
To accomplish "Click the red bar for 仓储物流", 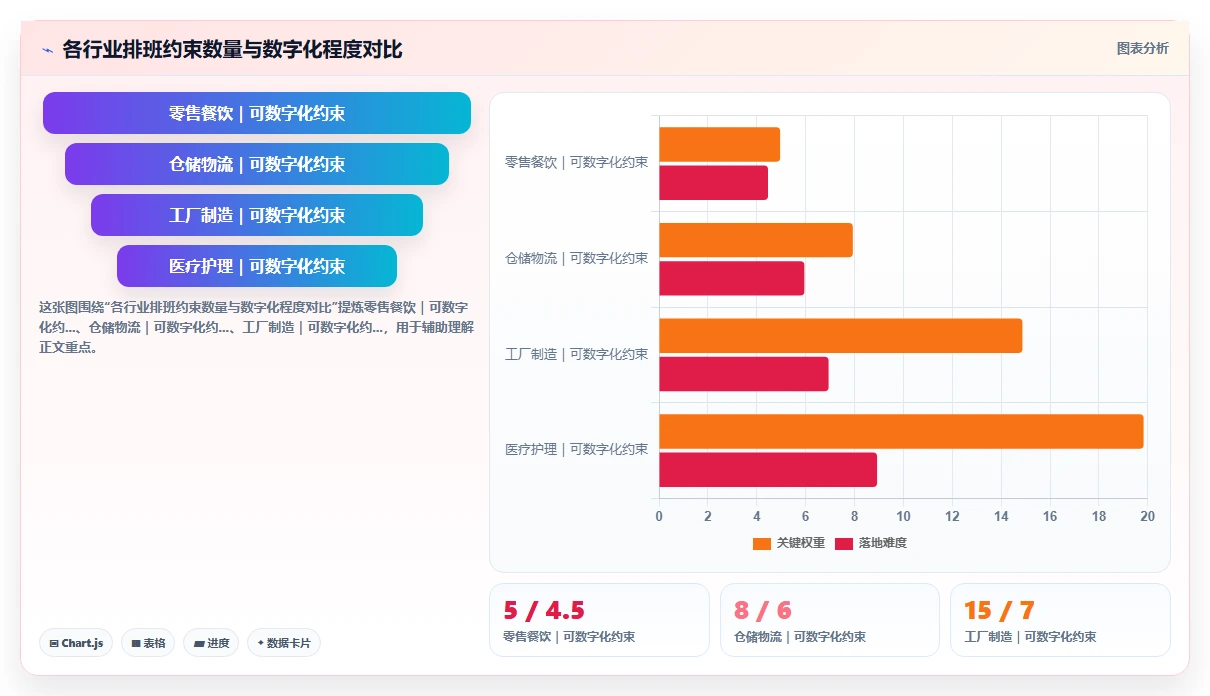I will (x=731, y=278).
